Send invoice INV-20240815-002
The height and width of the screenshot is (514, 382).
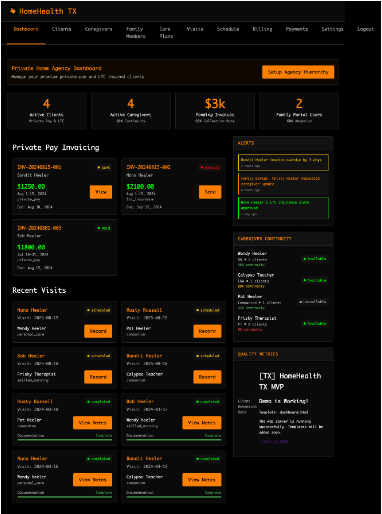coord(210,192)
